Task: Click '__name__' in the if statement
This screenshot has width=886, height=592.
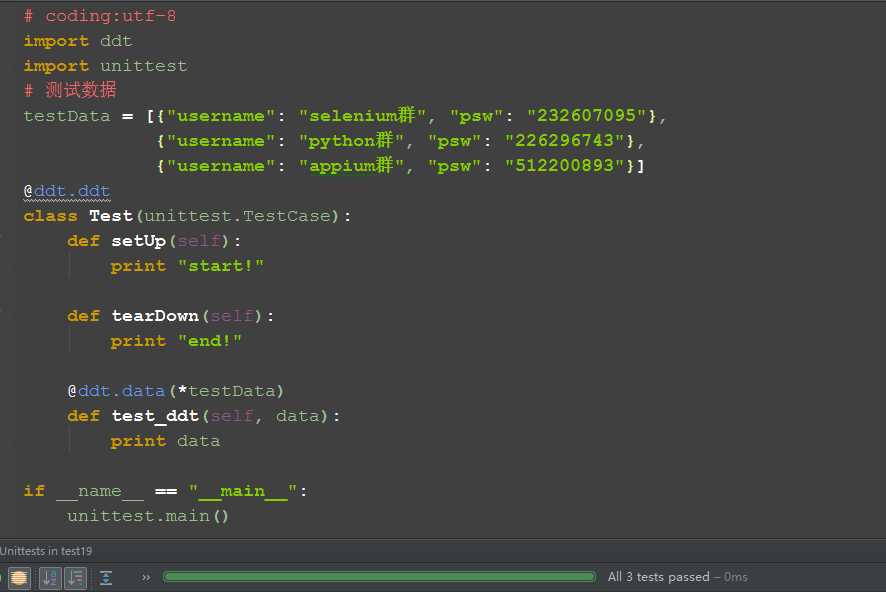Action: (100, 491)
